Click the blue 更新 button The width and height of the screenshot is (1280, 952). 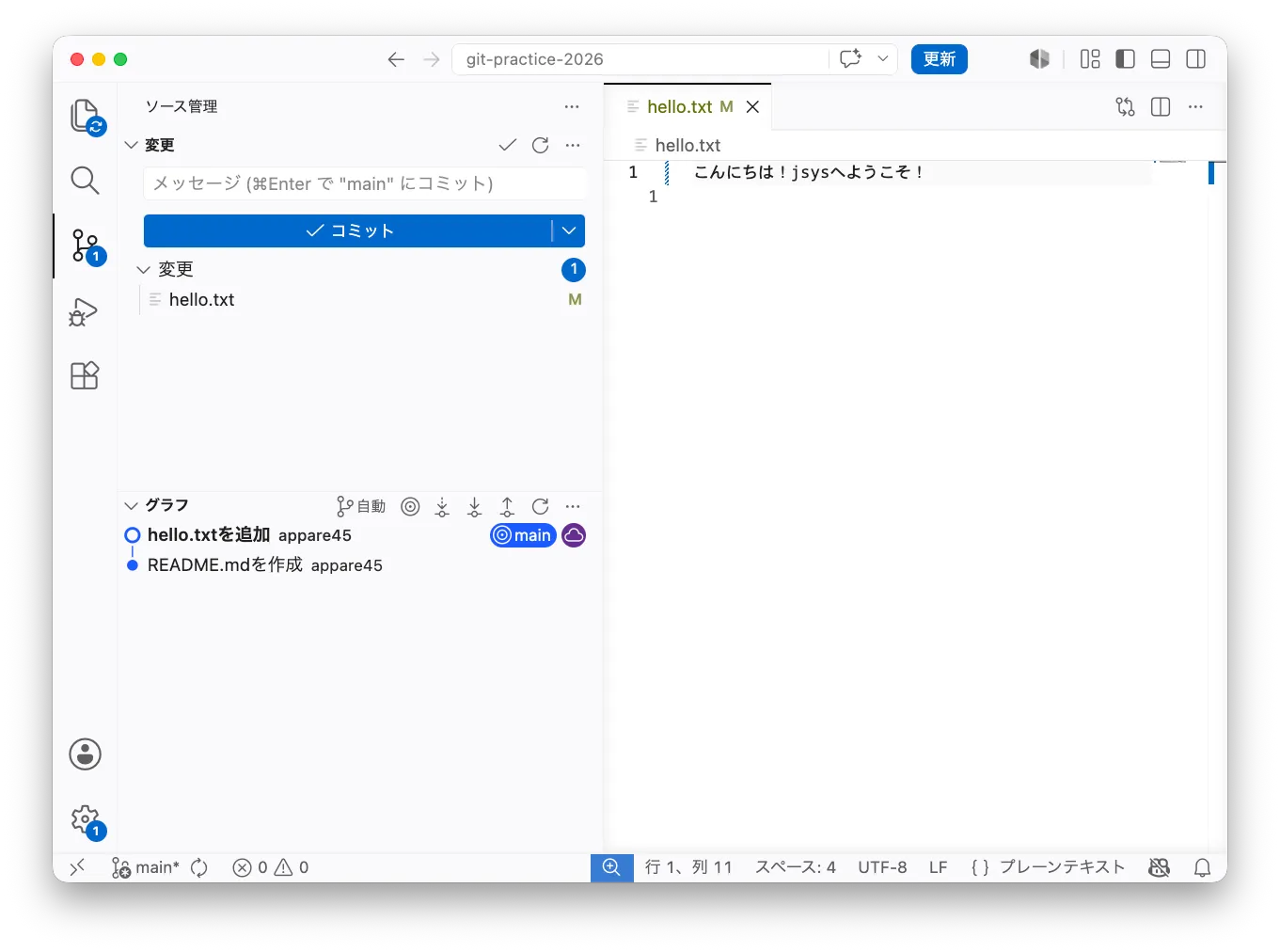tap(939, 59)
